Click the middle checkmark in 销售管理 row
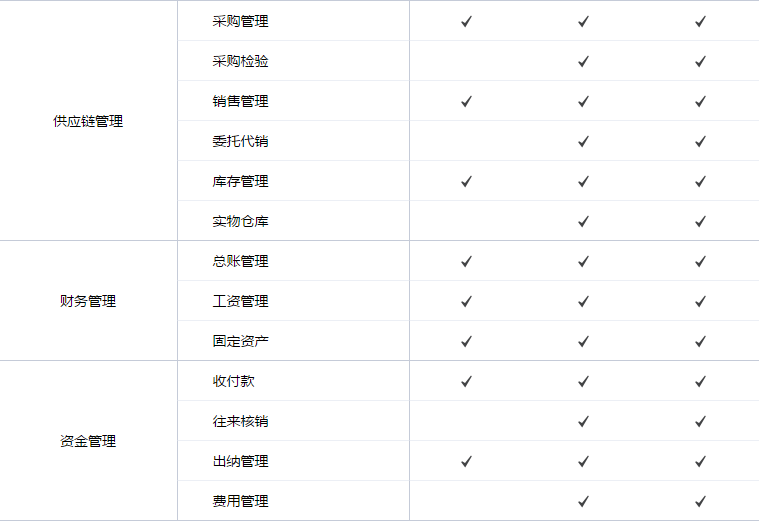The width and height of the screenshot is (764, 521). [x=583, y=101]
